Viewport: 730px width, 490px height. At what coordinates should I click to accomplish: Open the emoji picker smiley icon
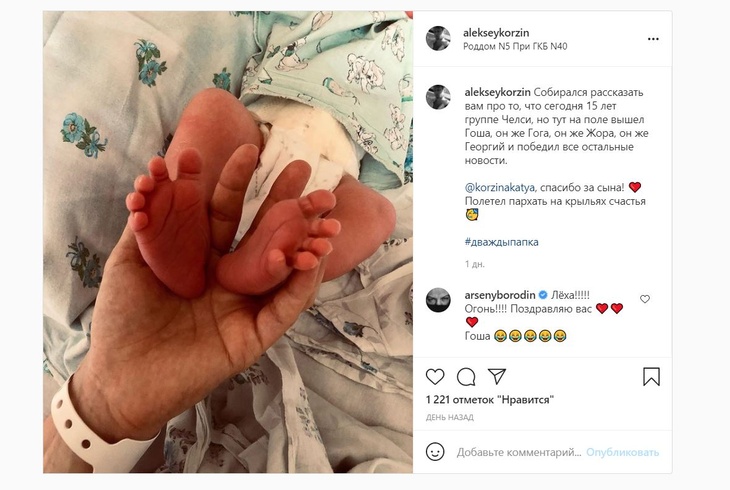click(x=435, y=452)
